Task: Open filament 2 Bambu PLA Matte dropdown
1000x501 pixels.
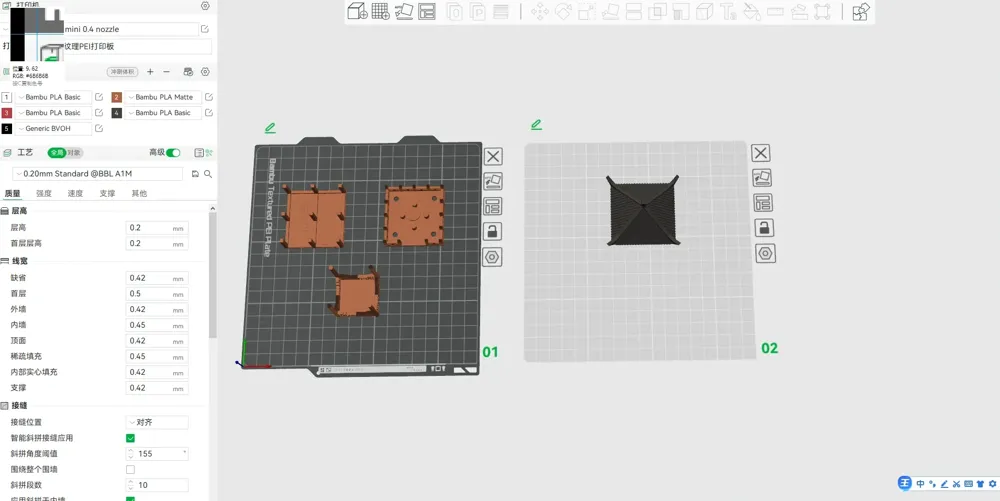Action: (x=163, y=98)
